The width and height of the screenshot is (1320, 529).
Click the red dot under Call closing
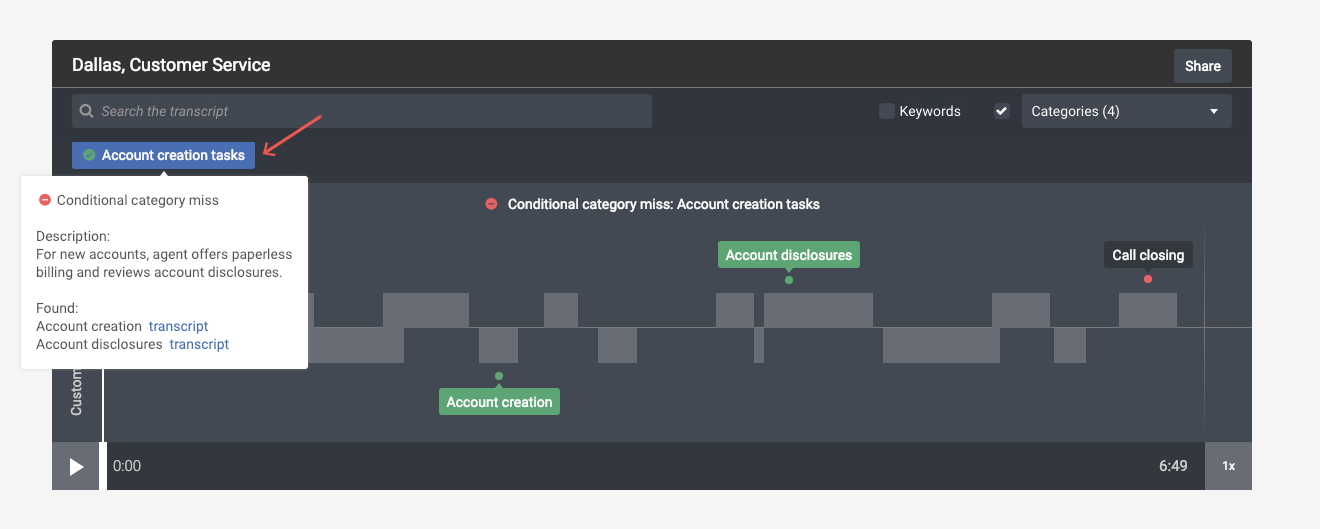1147,279
